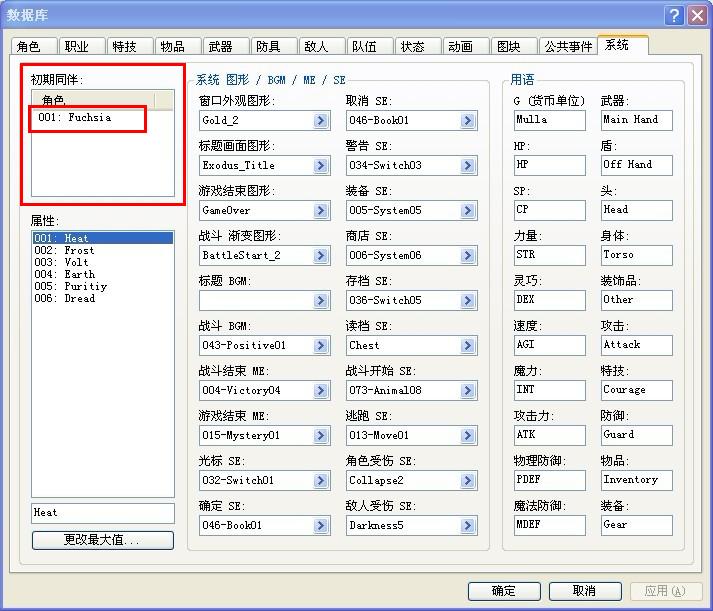Open picker arrow for 光标 SE 032-Switch01

pos(321,481)
